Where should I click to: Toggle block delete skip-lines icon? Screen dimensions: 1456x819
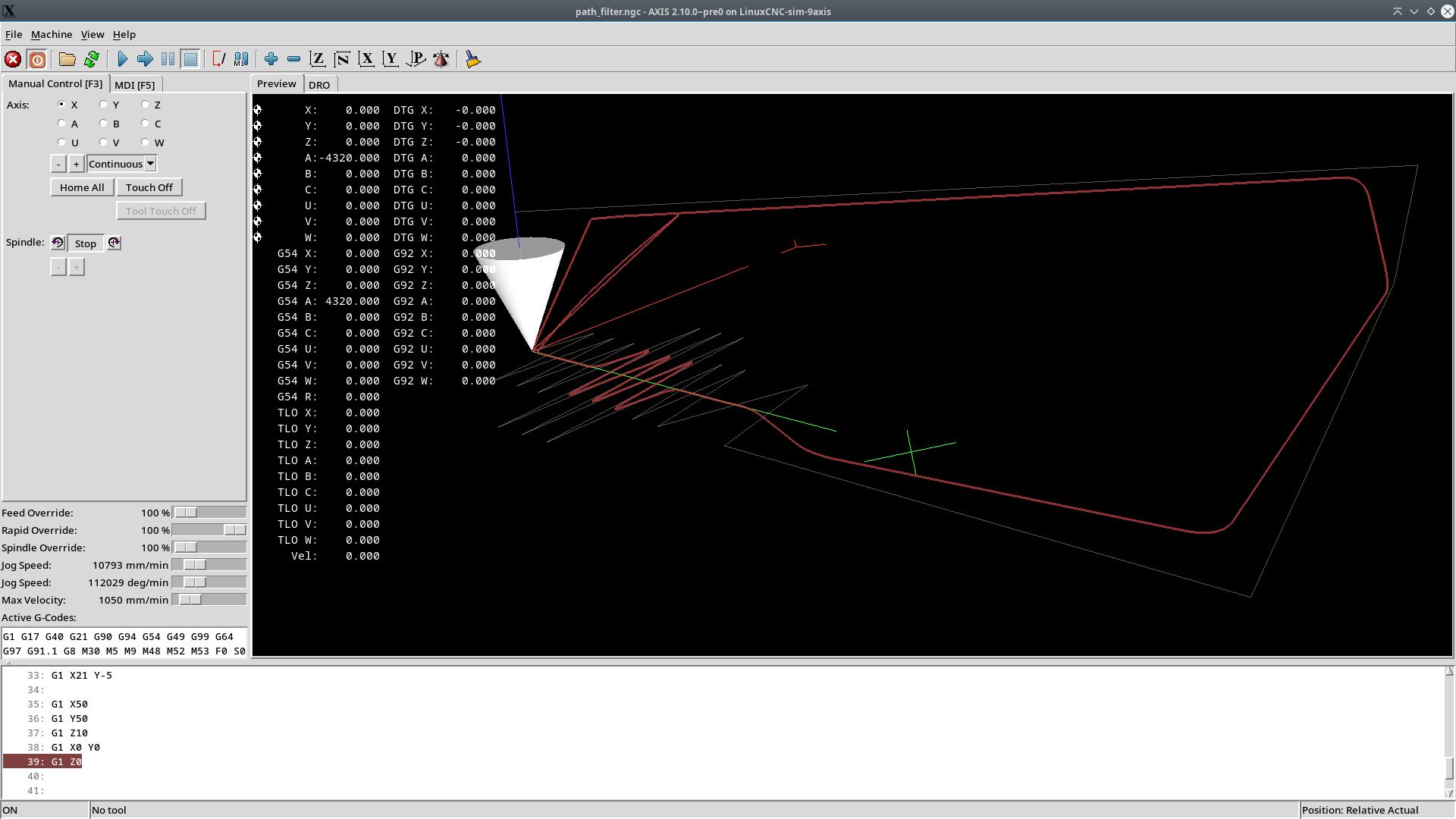(219, 59)
